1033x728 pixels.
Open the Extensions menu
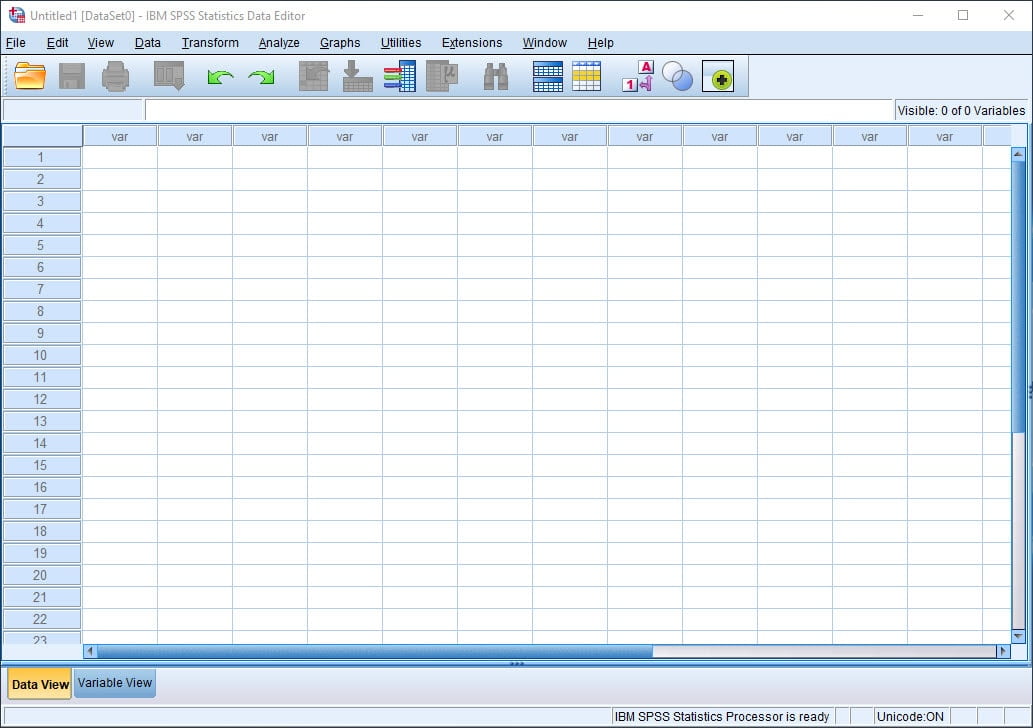pyautogui.click(x=472, y=43)
